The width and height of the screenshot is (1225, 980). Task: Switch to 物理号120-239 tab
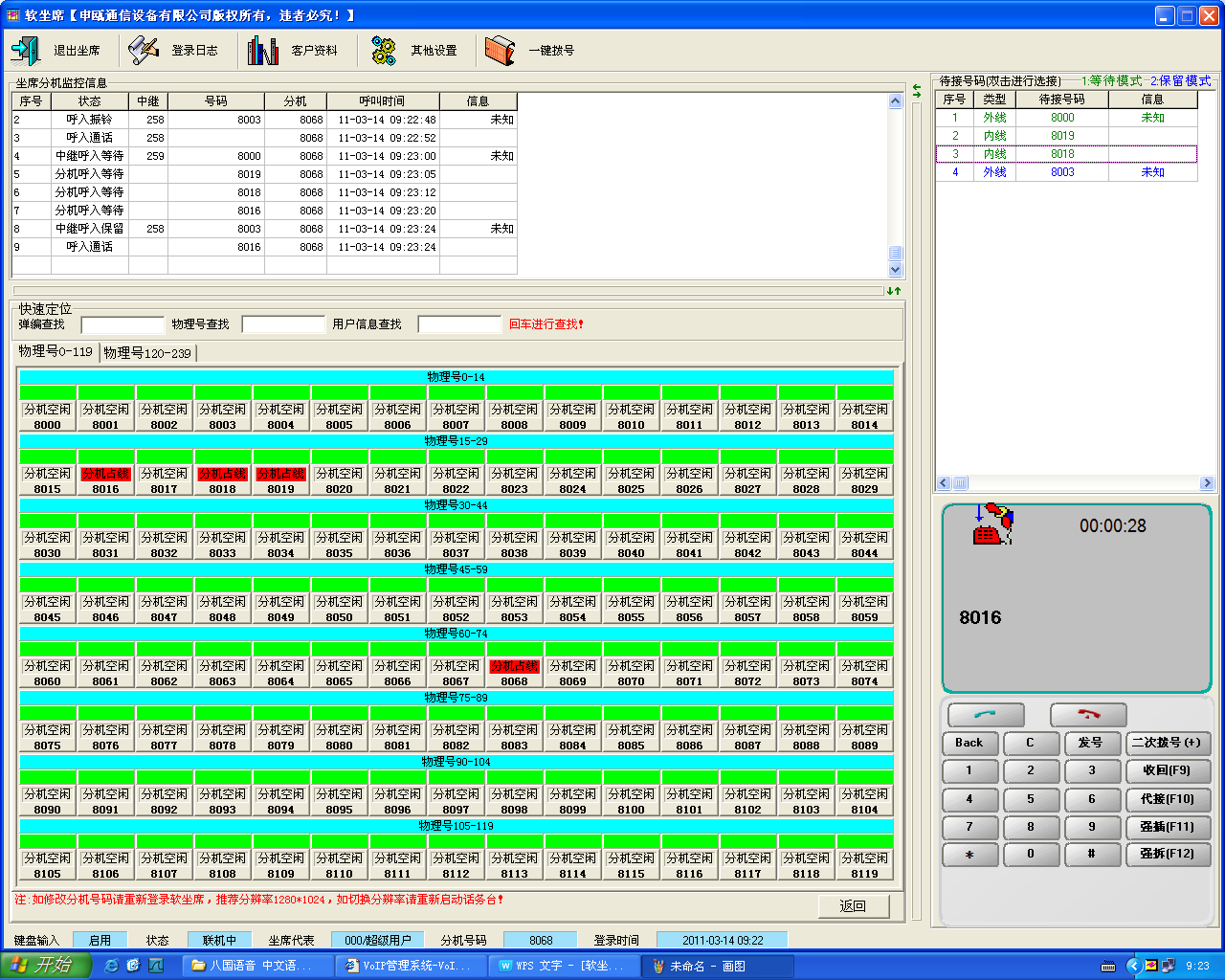point(147,353)
